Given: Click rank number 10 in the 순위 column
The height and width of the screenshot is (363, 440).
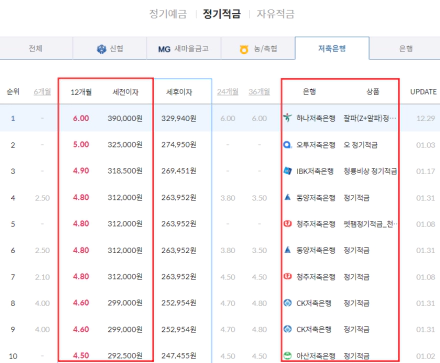Looking at the screenshot, I should tap(13, 356).
